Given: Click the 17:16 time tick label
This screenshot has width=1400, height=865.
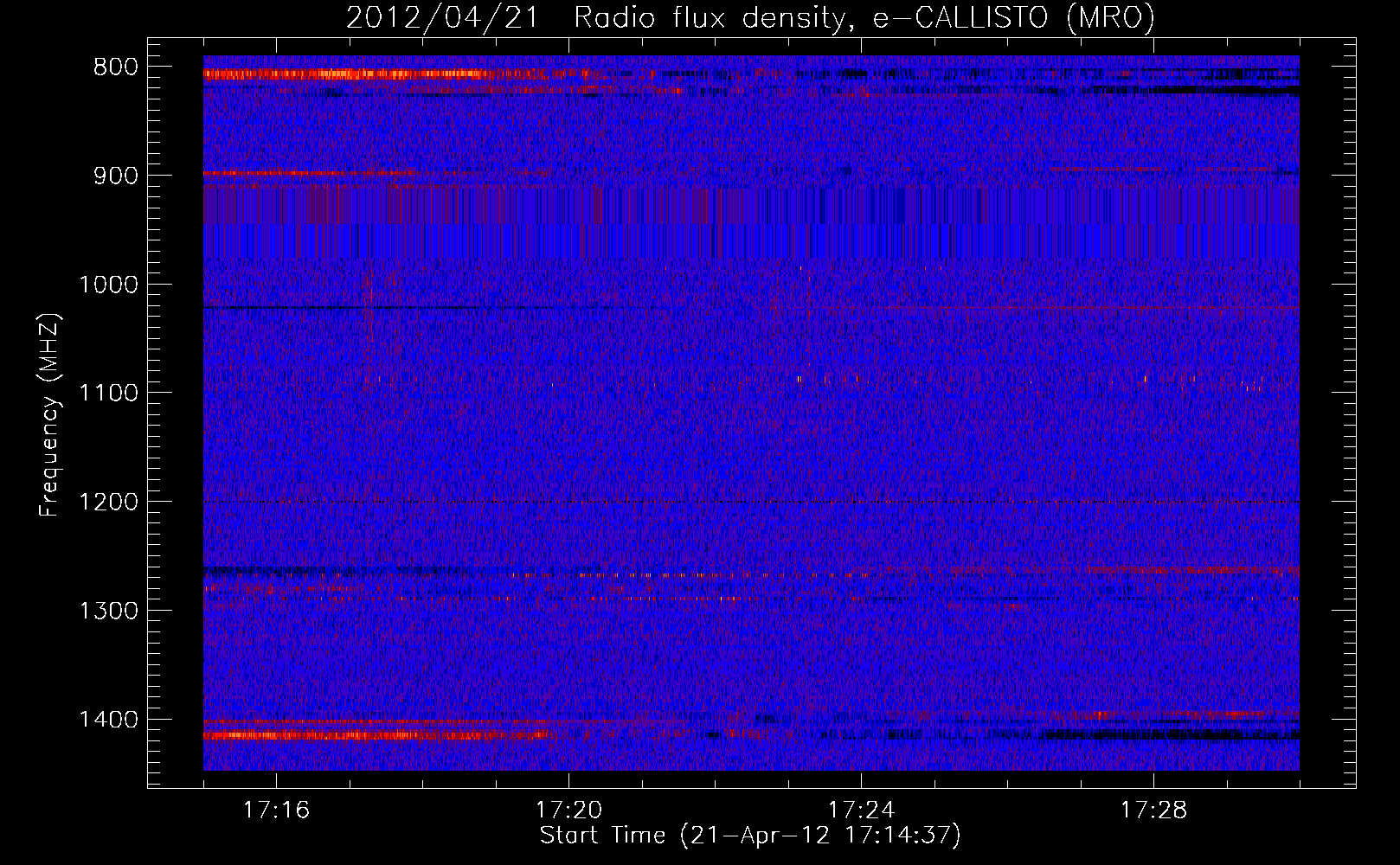Looking at the screenshot, I should coord(276,811).
